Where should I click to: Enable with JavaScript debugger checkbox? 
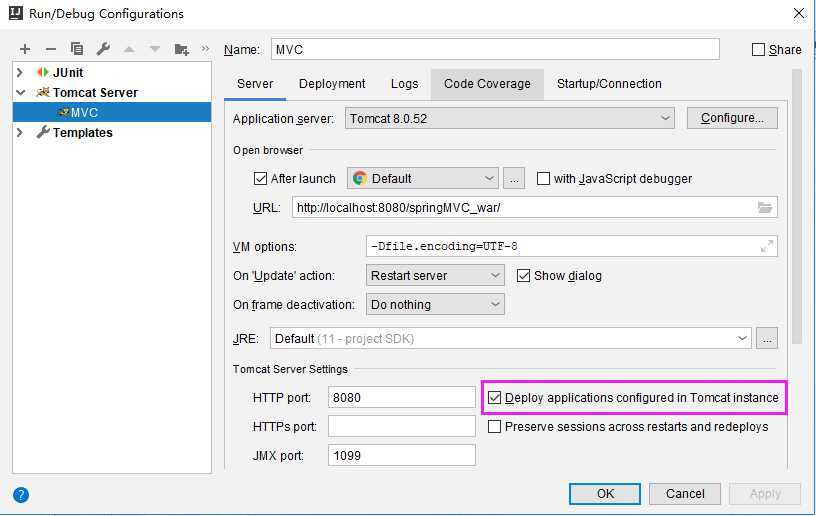coord(543,178)
